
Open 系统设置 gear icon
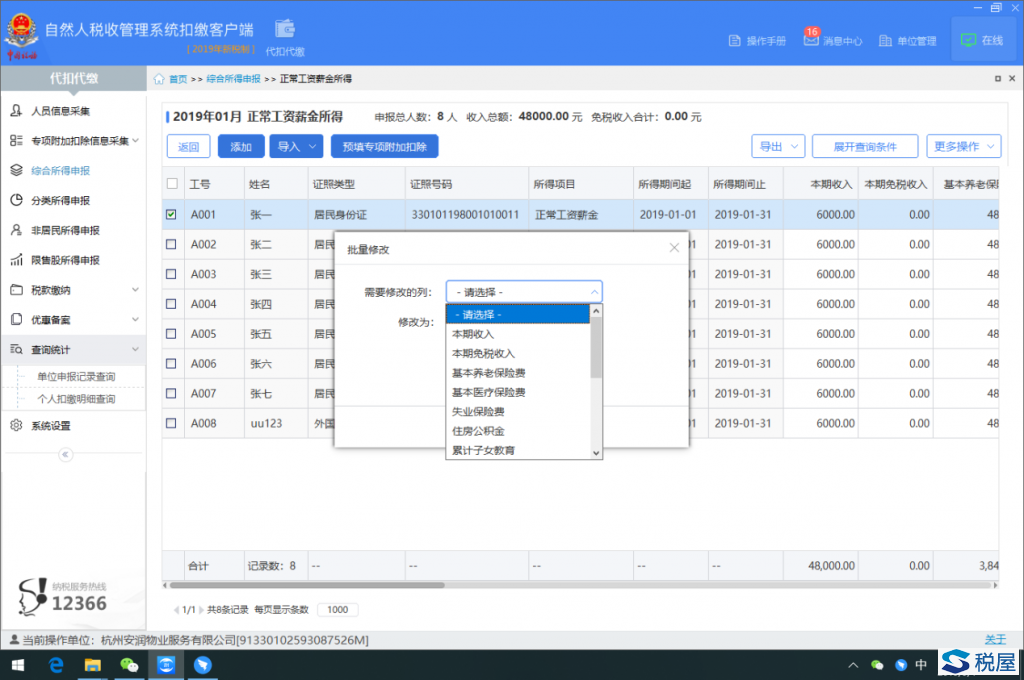point(16,425)
